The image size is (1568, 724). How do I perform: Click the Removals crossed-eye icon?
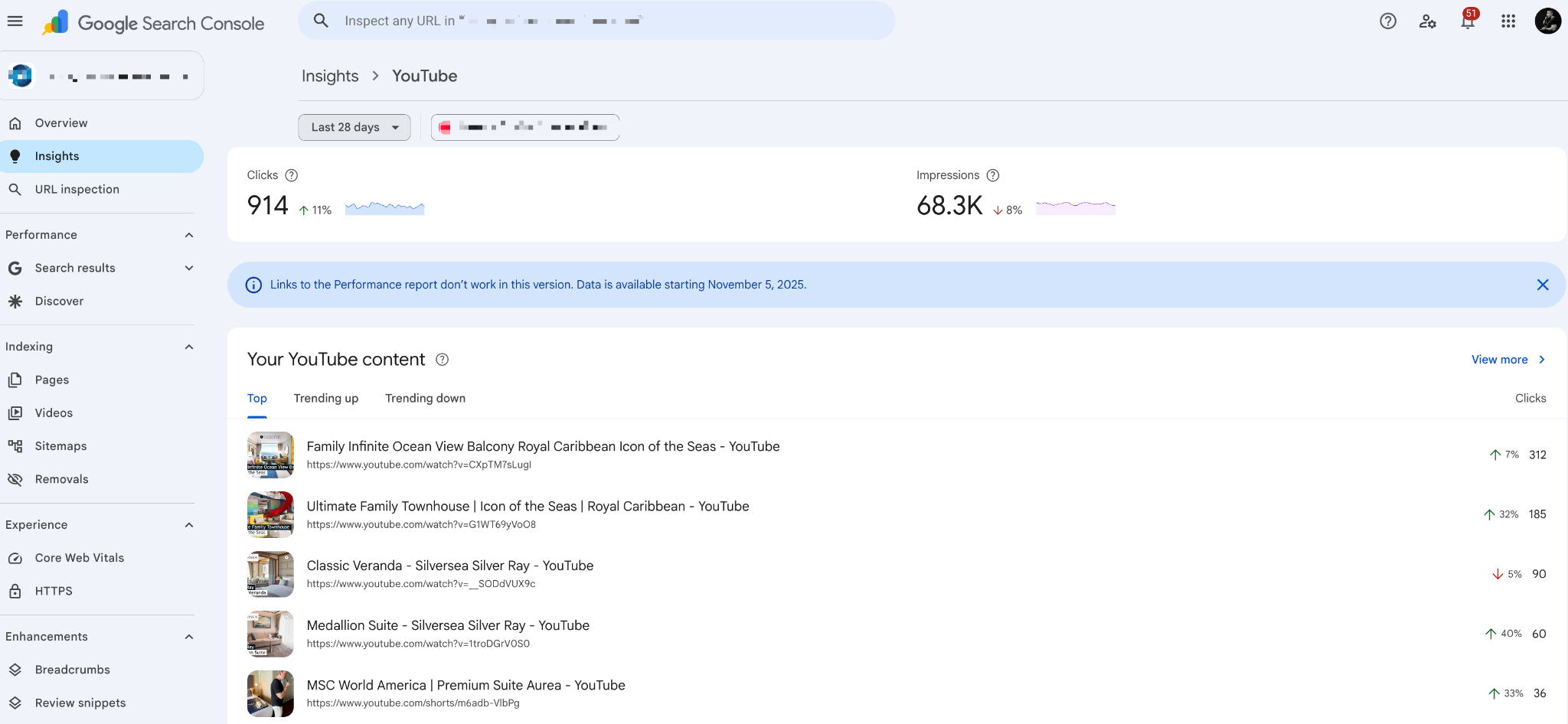click(x=15, y=479)
